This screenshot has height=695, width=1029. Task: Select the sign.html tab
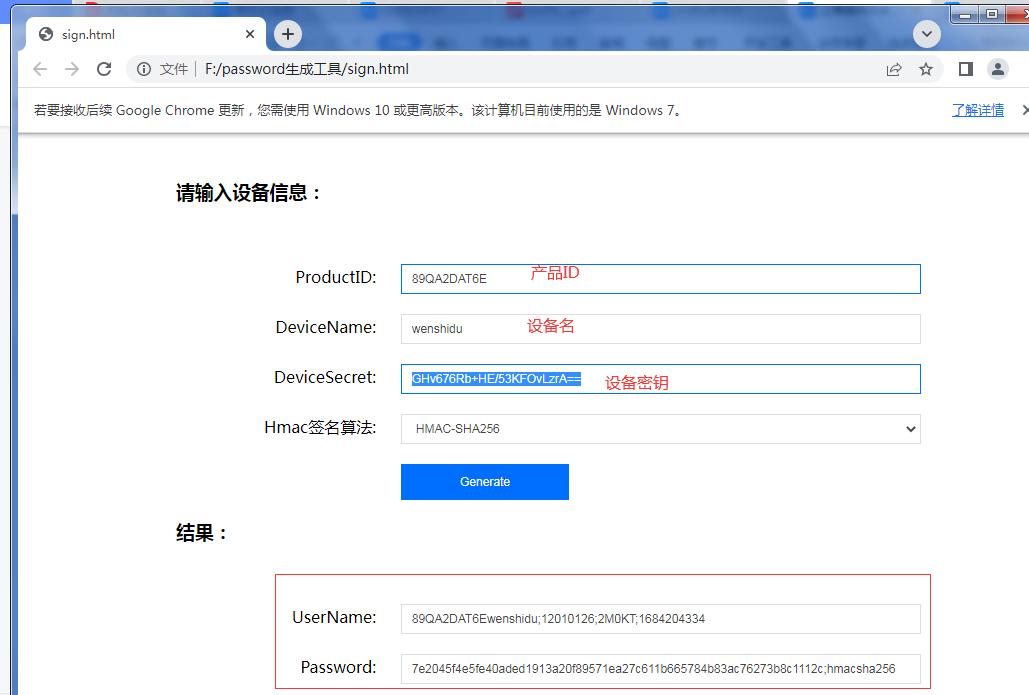coord(130,34)
